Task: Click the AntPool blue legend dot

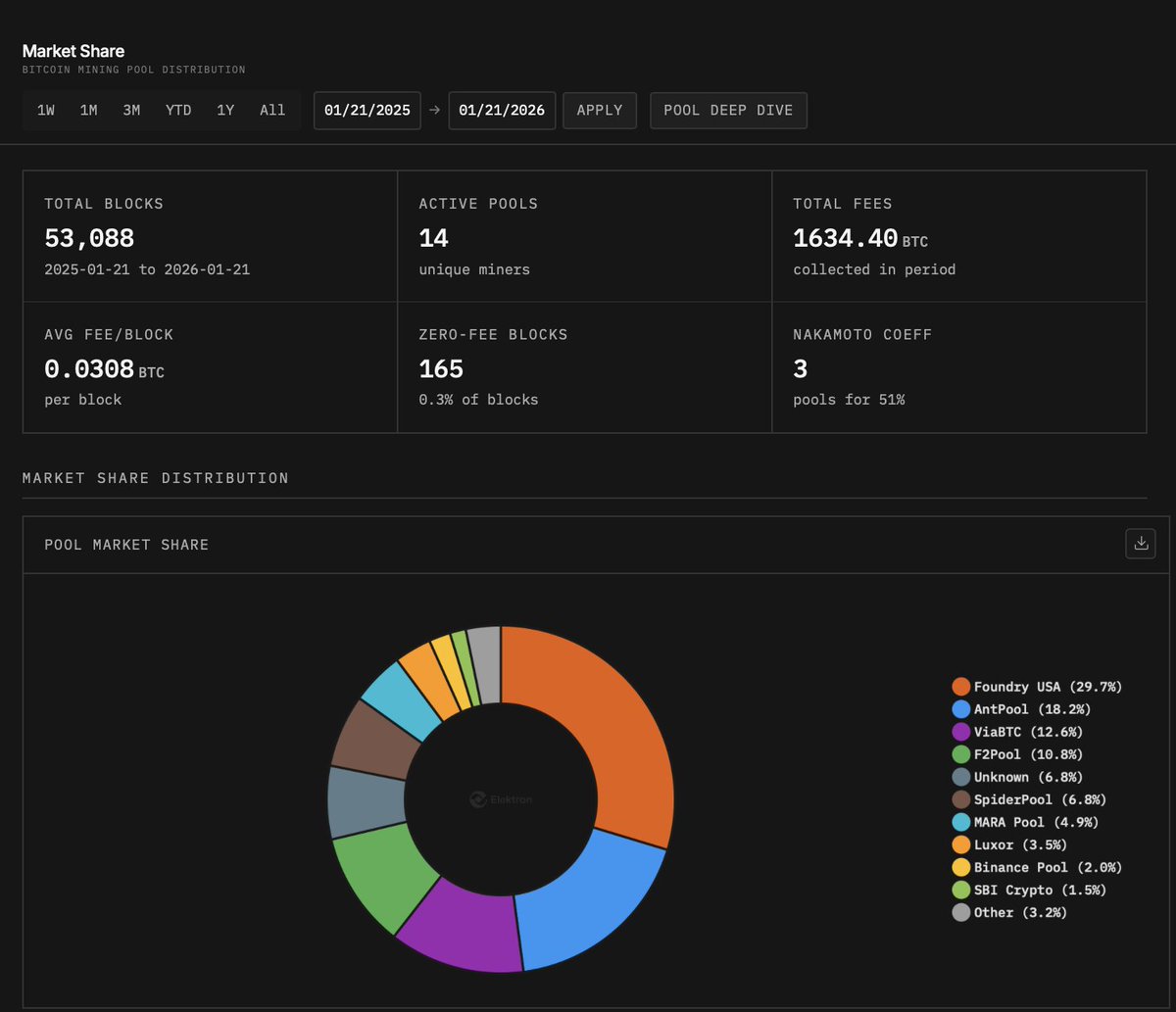Action: point(962,708)
